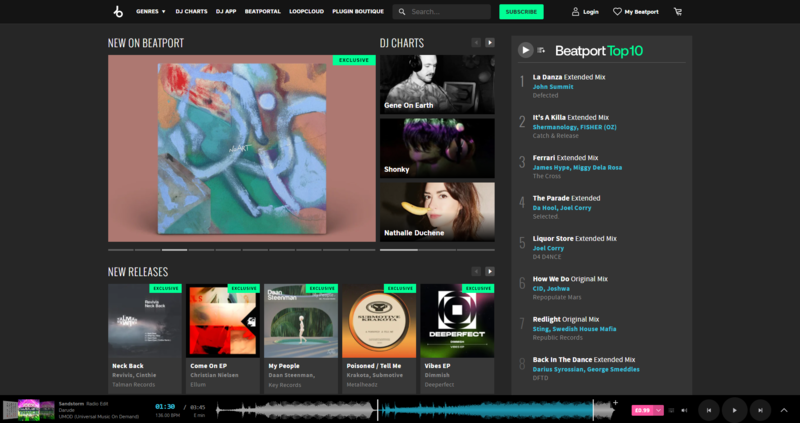The image size is (800, 423).
Task: Open Nathalie Duchene DJ chart
Action: pos(437,211)
